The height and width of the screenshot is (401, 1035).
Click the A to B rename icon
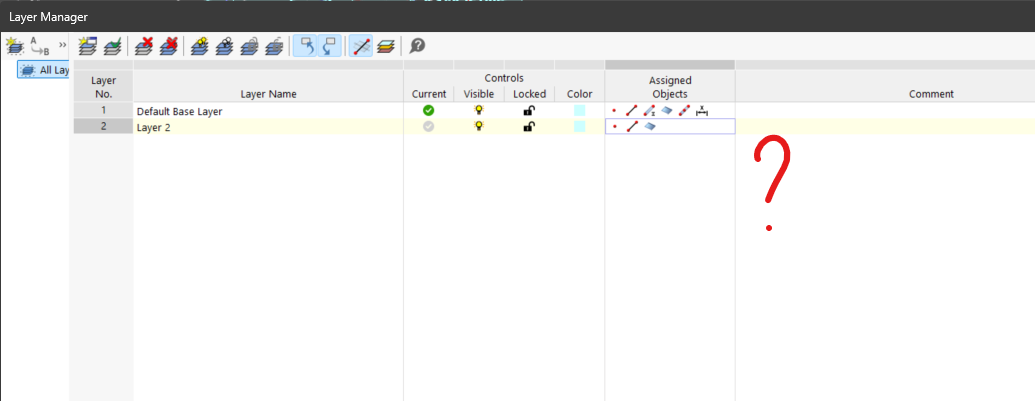(40, 46)
